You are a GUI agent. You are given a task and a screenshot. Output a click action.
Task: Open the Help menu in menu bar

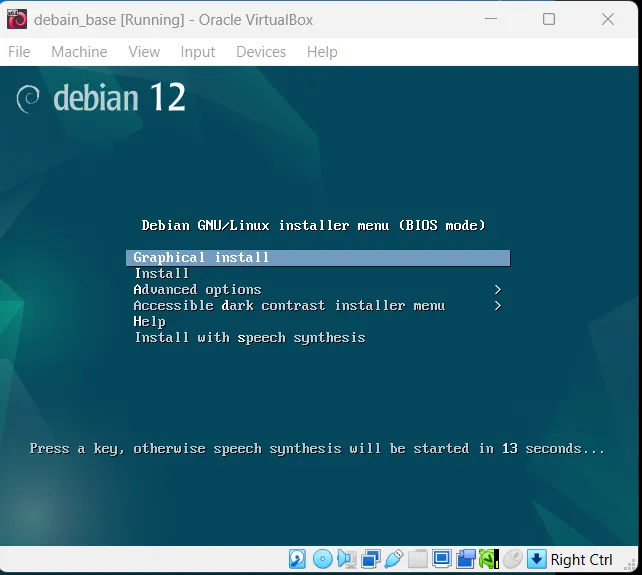322,52
